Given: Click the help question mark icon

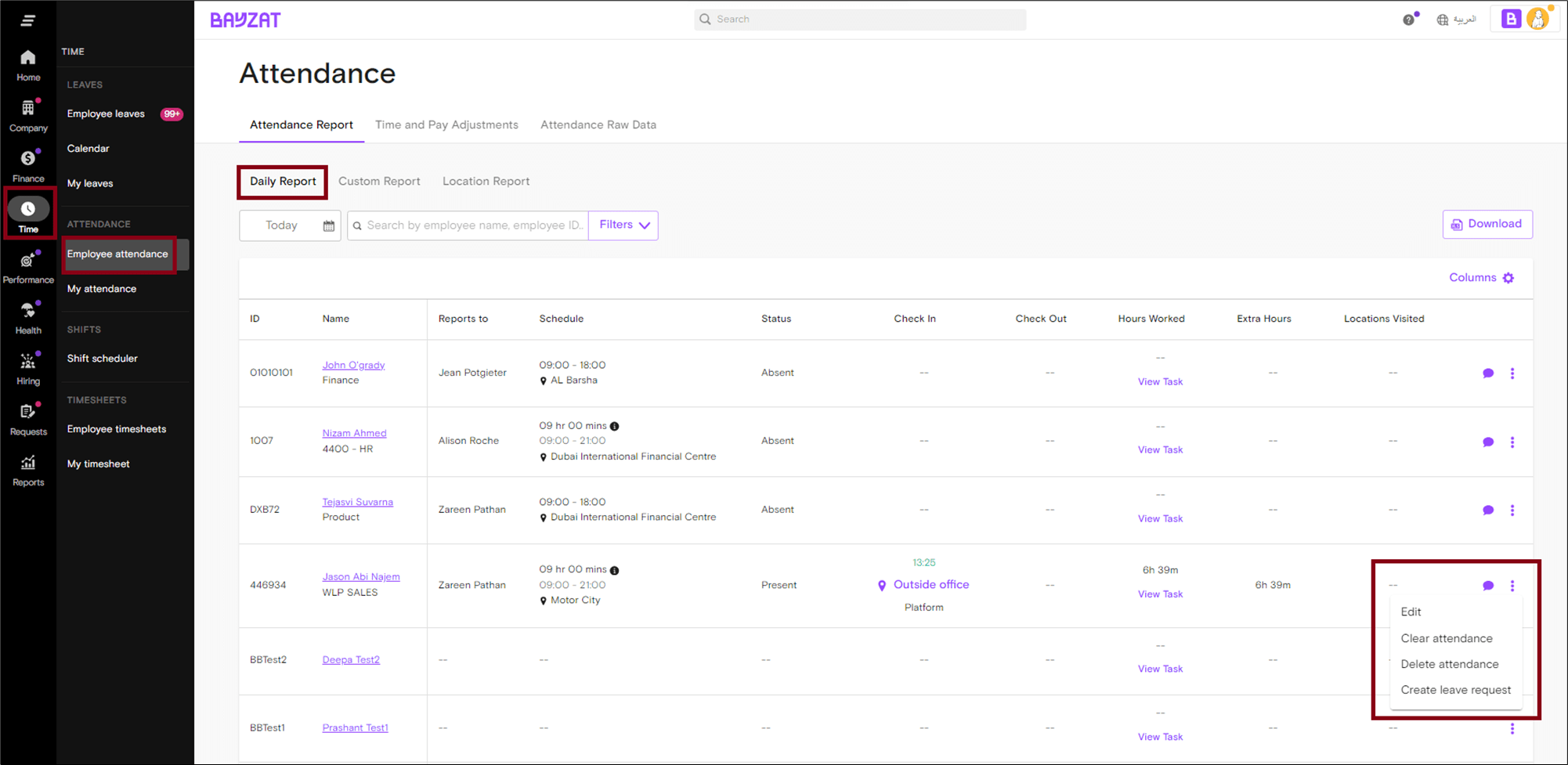Looking at the screenshot, I should (1408, 20).
